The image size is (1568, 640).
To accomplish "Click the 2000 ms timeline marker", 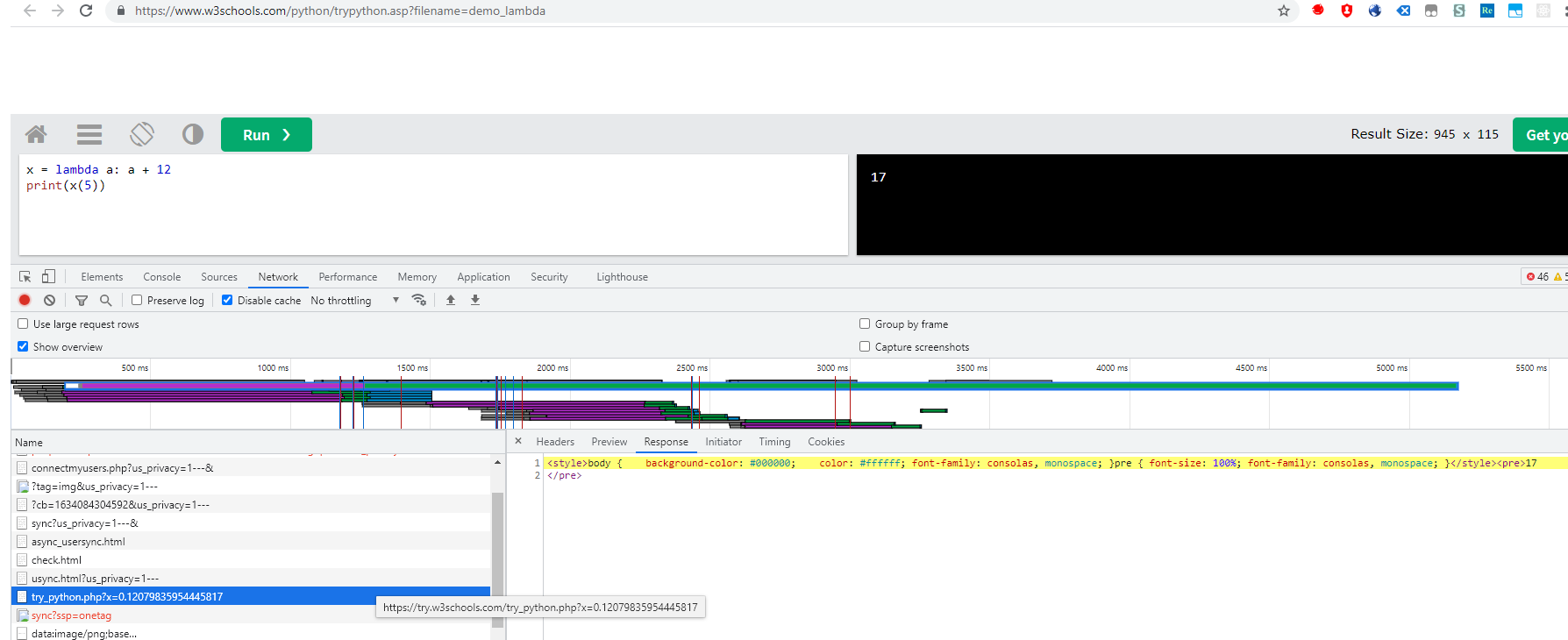I will pyautogui.click(x=552, y=367).
